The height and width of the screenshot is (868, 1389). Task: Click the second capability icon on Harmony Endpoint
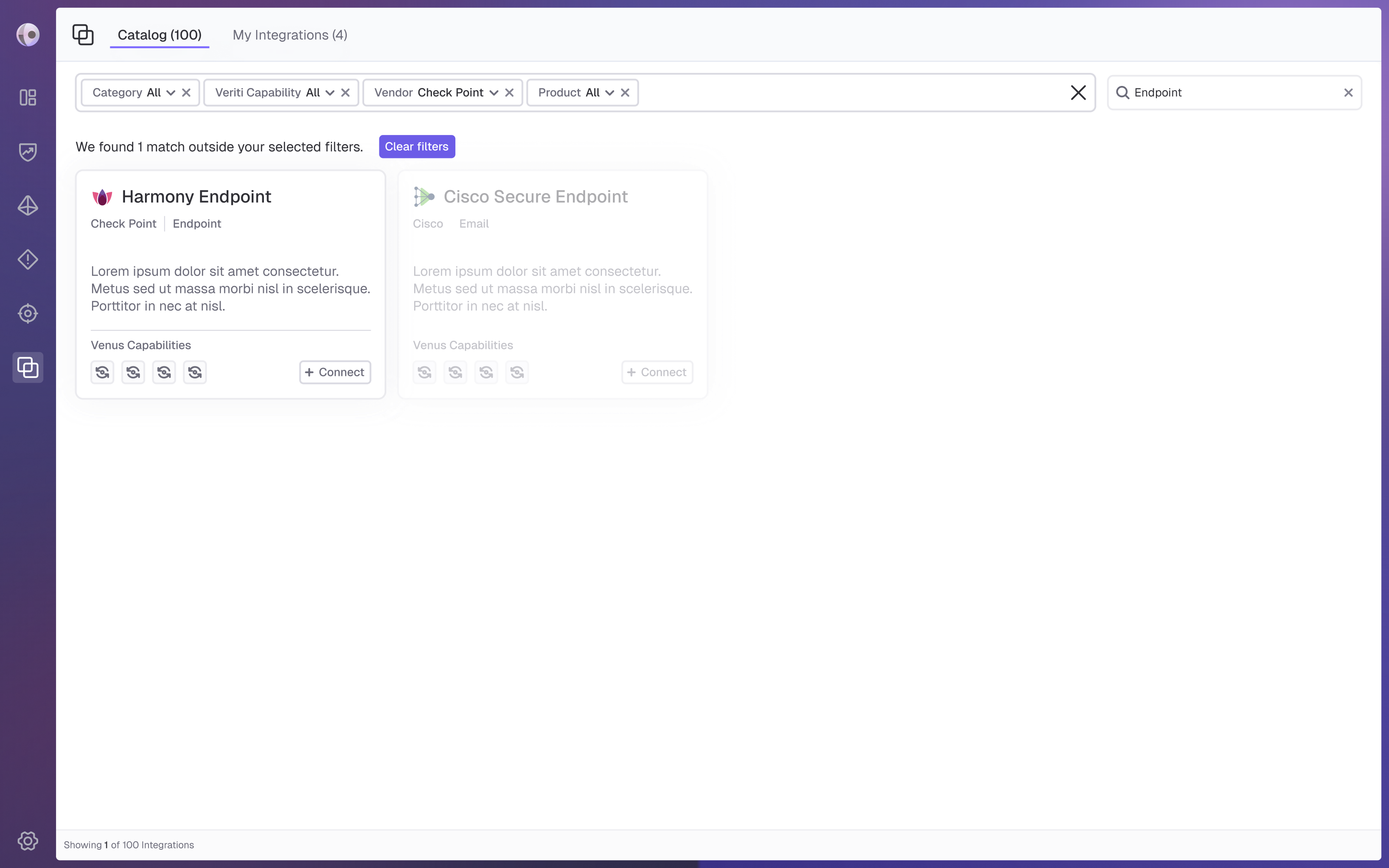133,372
